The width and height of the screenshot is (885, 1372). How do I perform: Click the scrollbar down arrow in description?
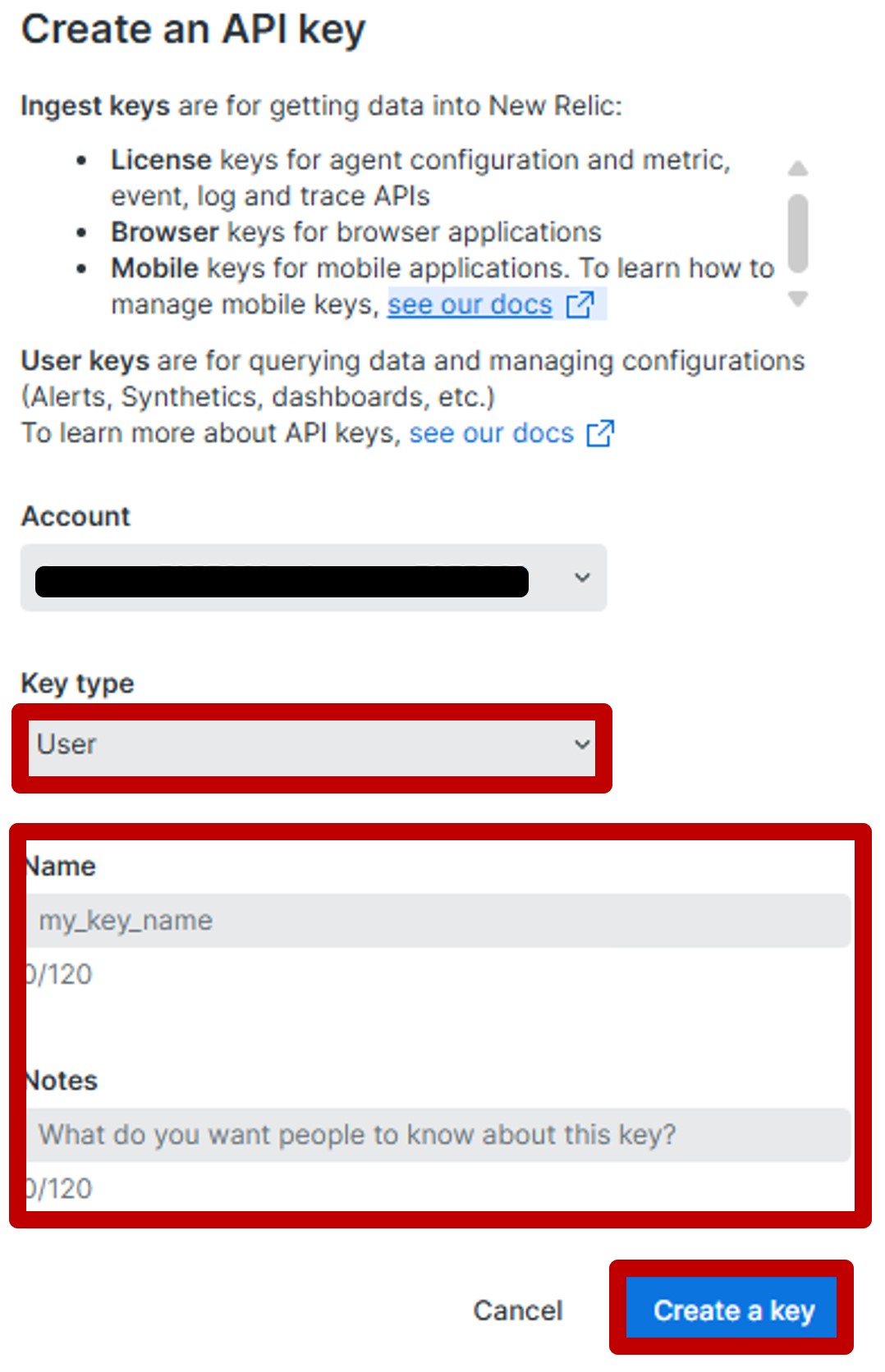click(x=798, y=298)
